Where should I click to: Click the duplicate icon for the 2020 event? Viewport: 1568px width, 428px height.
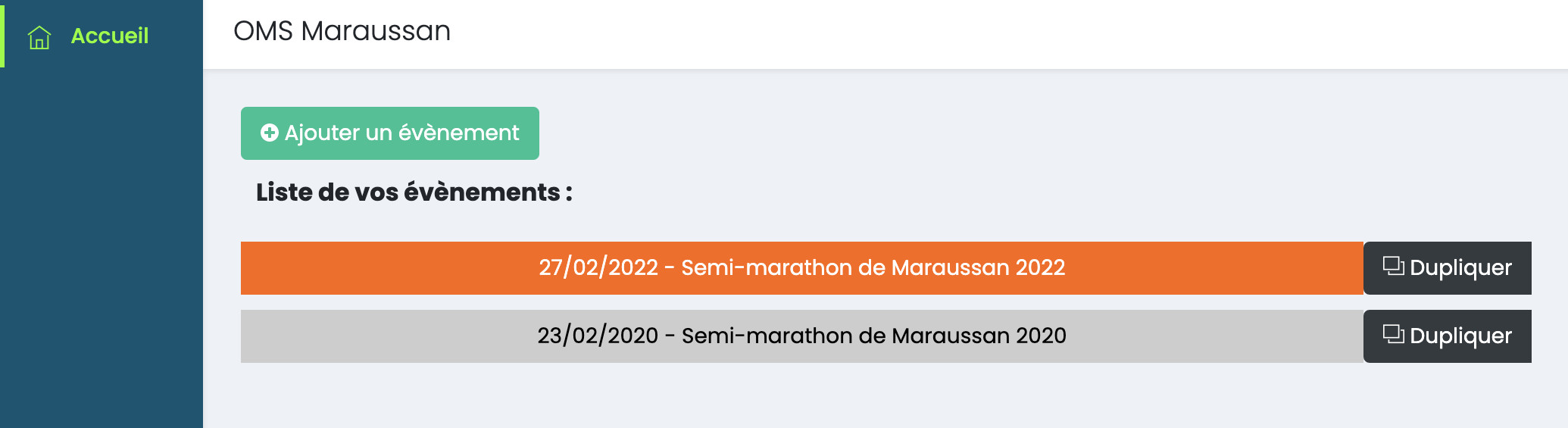click(x=1393, y=334)
